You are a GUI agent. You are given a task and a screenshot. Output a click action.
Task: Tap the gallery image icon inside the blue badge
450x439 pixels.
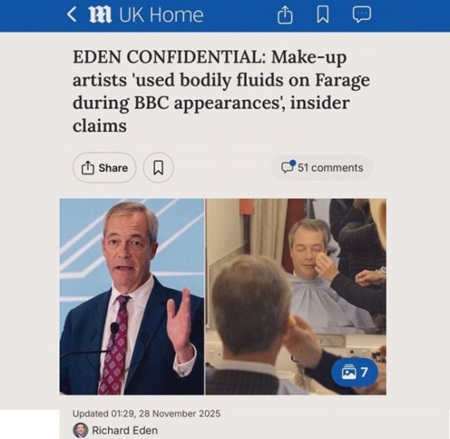tap(348, 372)
